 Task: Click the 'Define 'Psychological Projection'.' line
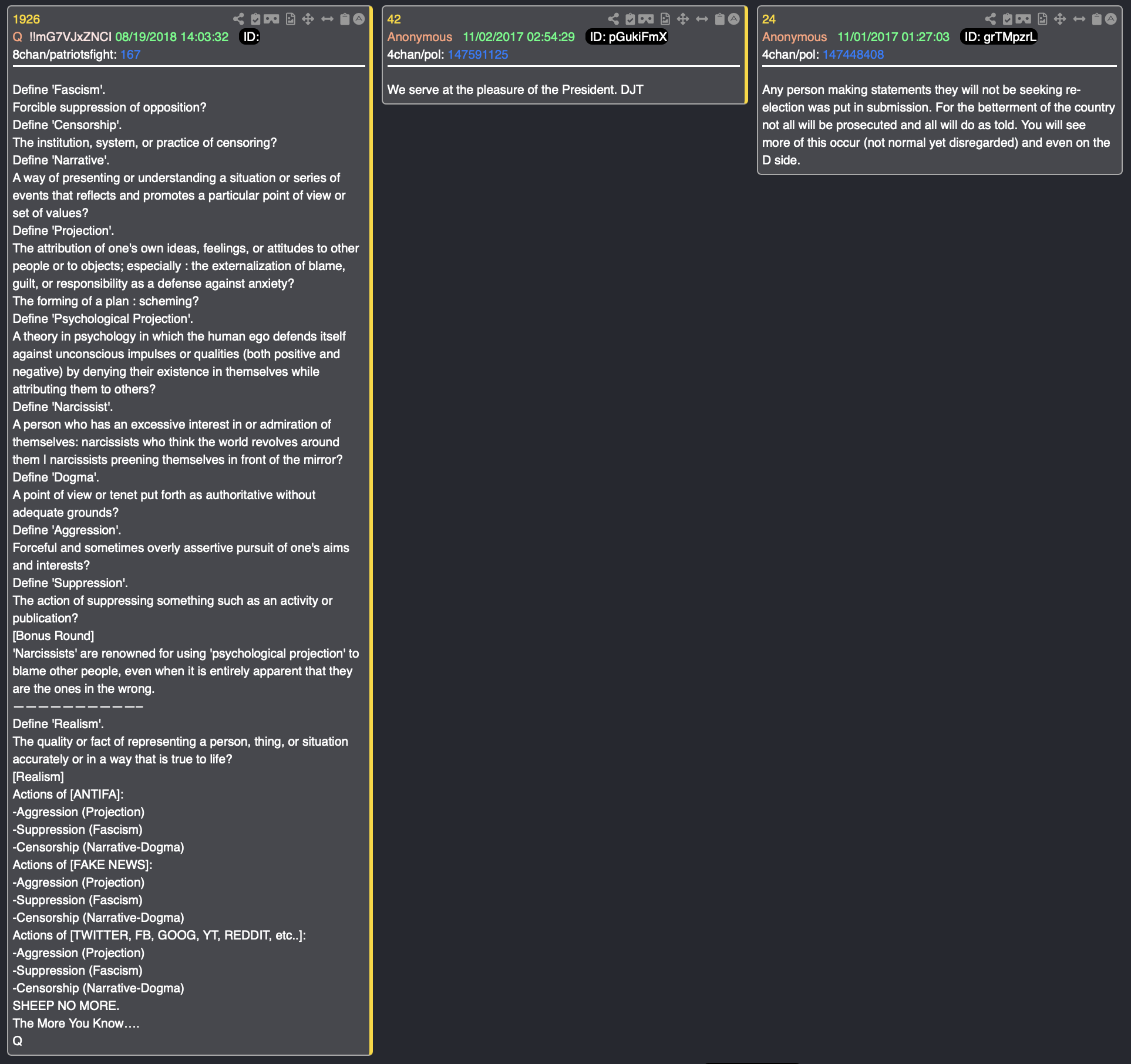click(x=103, y=319)
